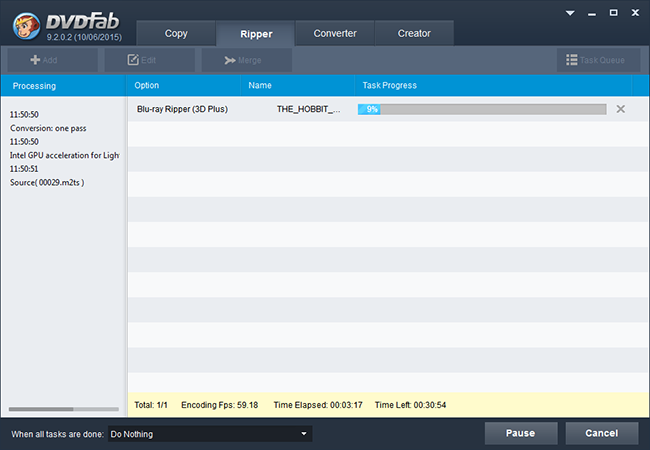This screenshot has width=650, height=450.
Task: Click the THE_HOBBIT_ task name
Action: 308,109
